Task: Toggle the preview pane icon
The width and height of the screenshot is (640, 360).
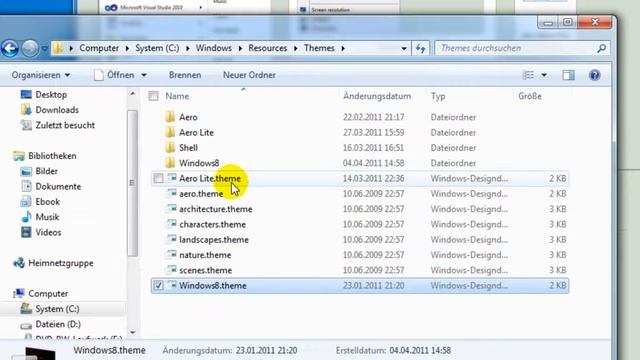Action: (x=568, y=75)
